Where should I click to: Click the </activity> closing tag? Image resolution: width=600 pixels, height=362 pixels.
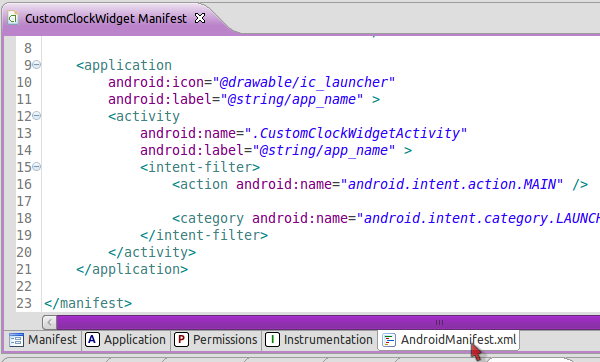pyautogui.click(x=152, y=253)
